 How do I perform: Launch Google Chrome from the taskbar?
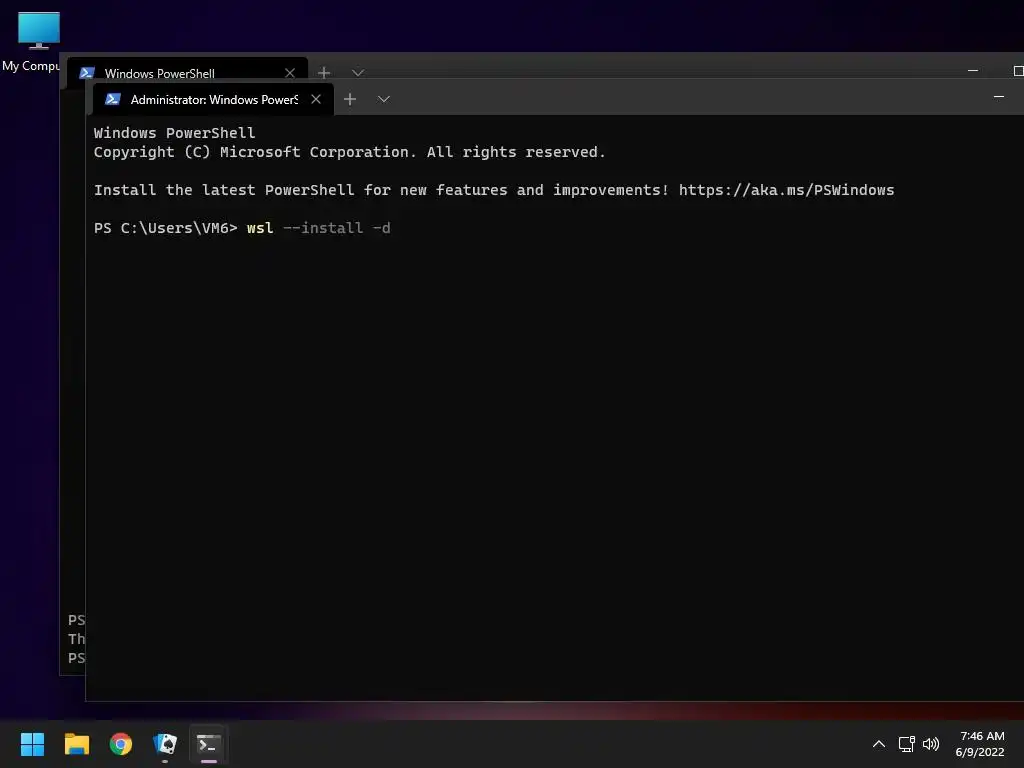(121, 744)
